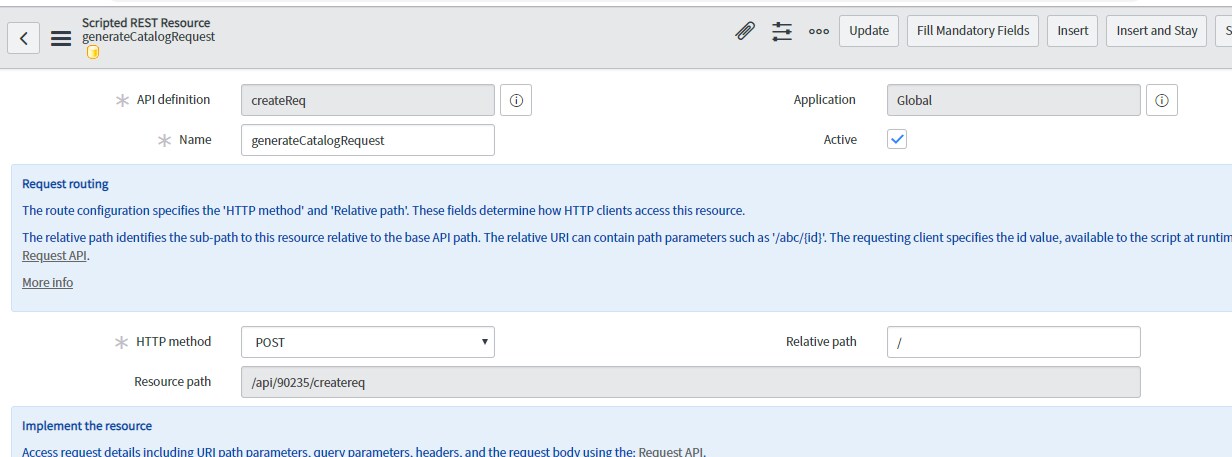The width and height of the screenshot is (1232, 457).
Task: Open the attachments paperclip icon
Action: pos(744,31)
